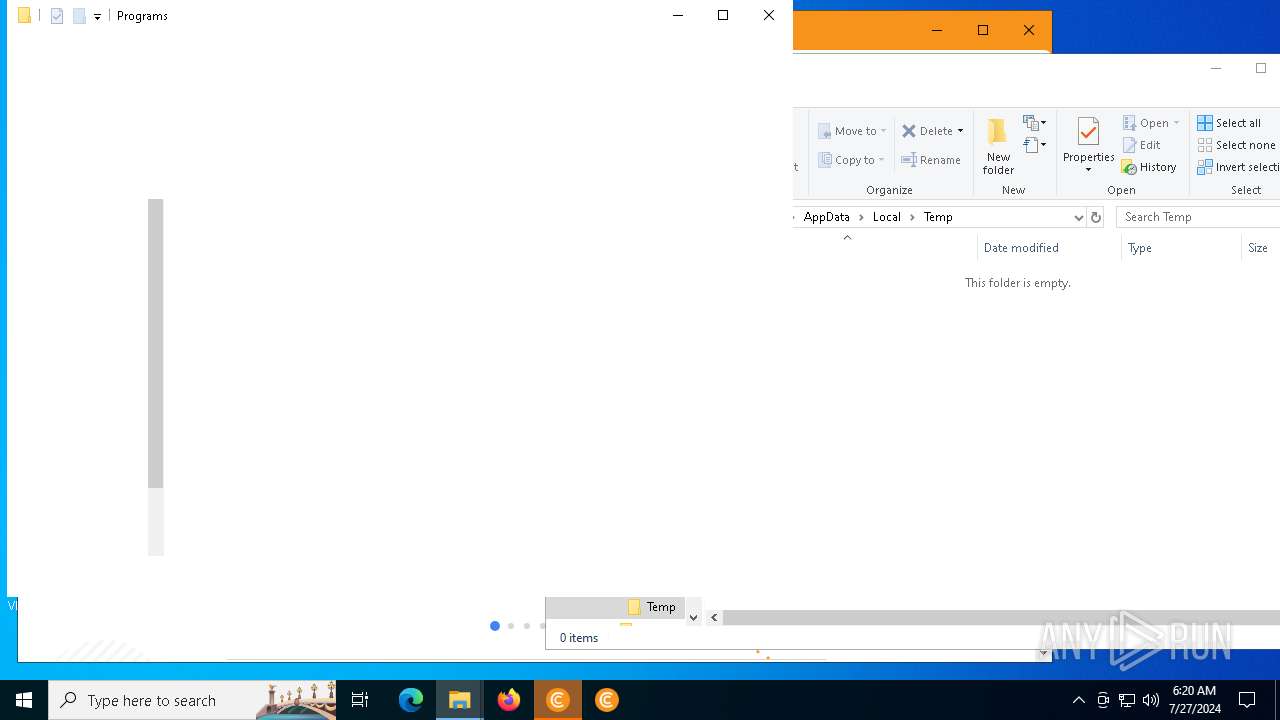1280x720 pixels.
Task: Click the New folder quick access icon in Programs window
Action: point(79,16)
